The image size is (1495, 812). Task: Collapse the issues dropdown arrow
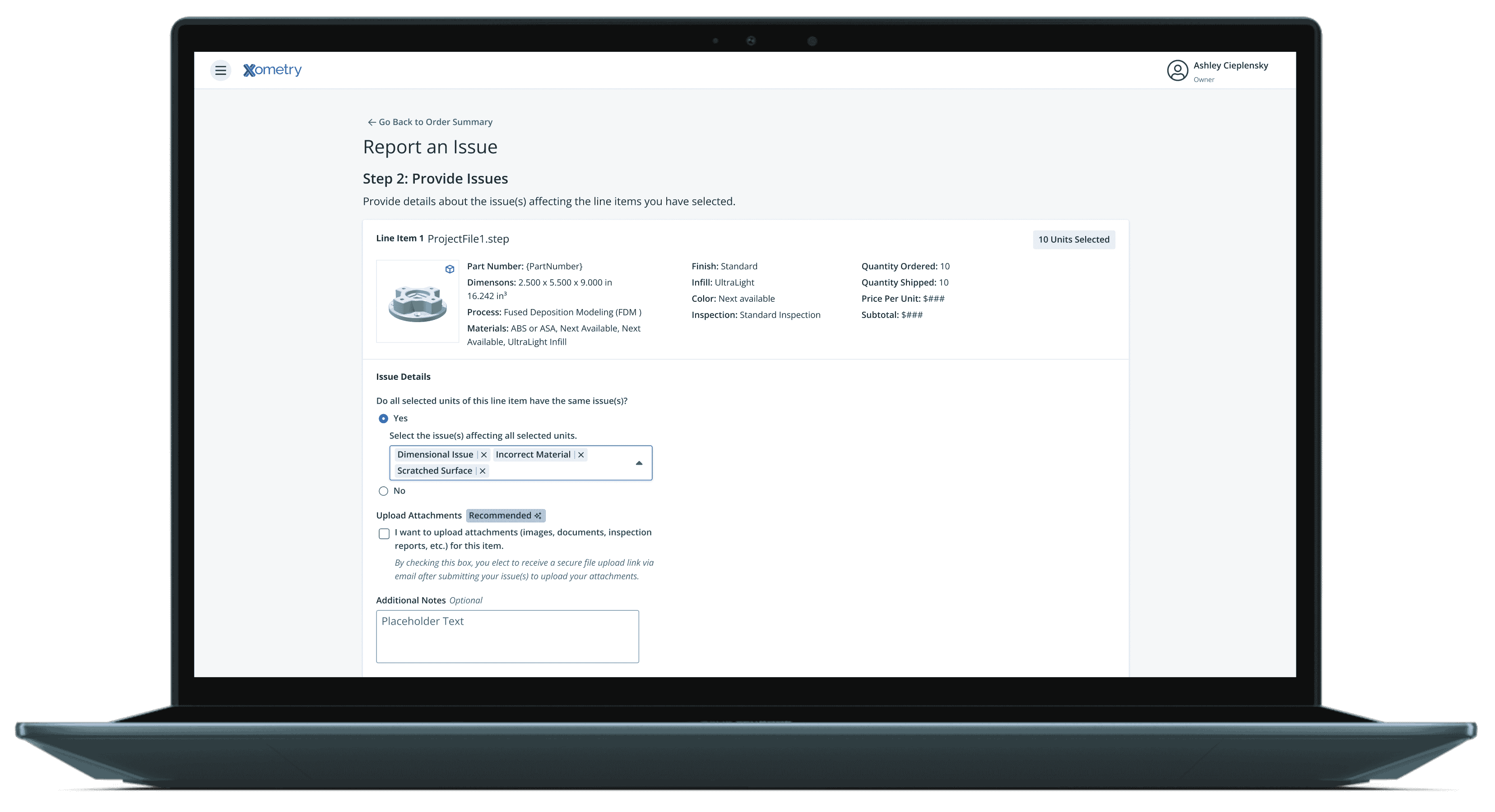point(639,463)
